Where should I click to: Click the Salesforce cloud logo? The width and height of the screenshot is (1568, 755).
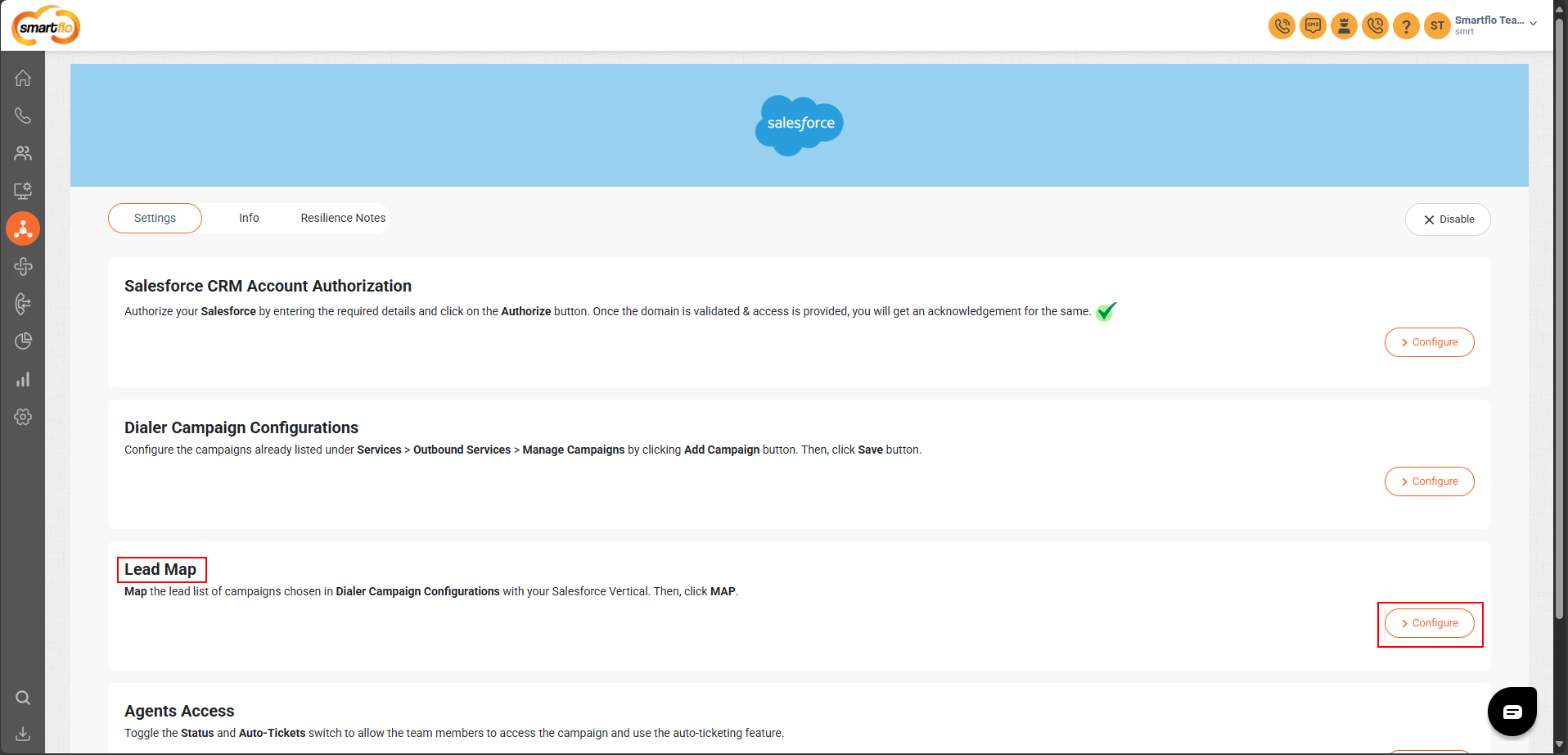[x=799, y=125]
